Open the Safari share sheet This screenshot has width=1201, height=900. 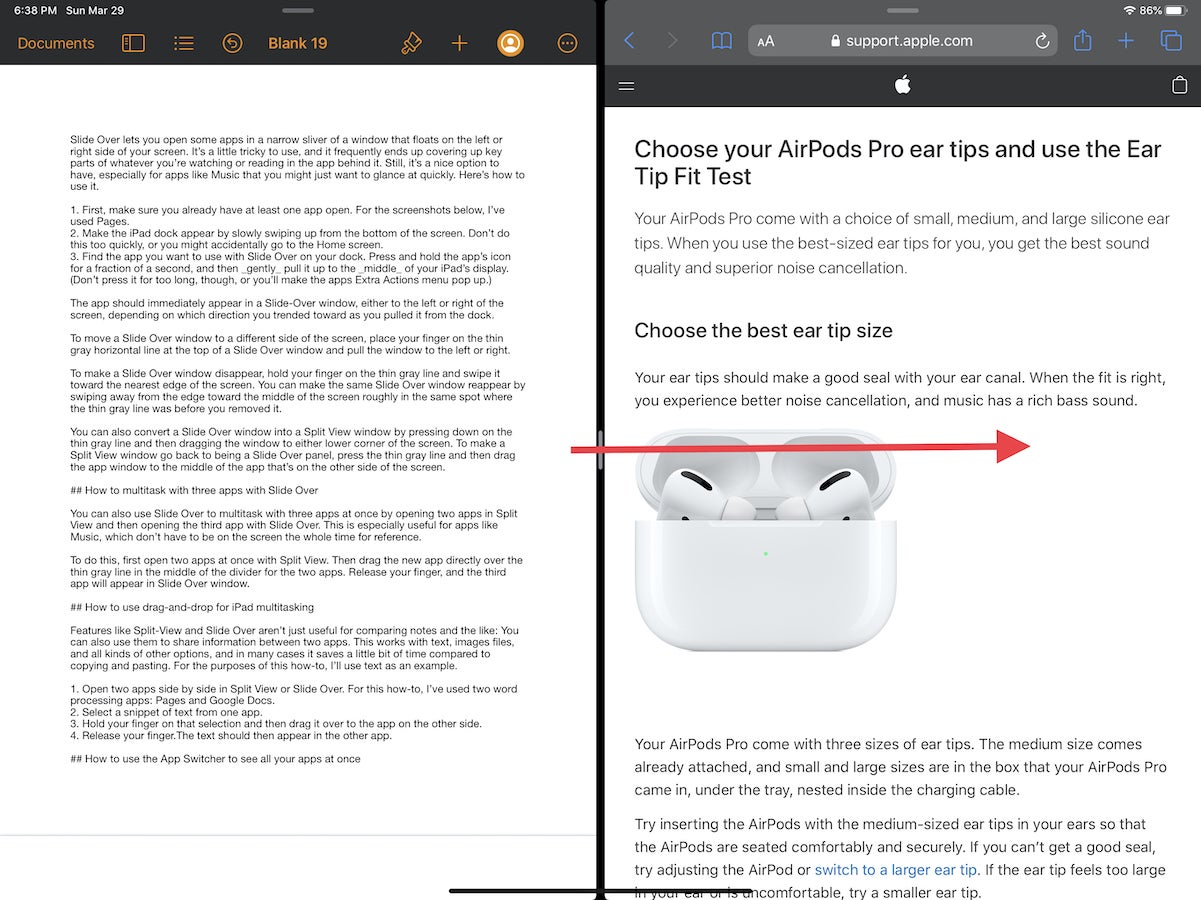(x=1082, y=40)
